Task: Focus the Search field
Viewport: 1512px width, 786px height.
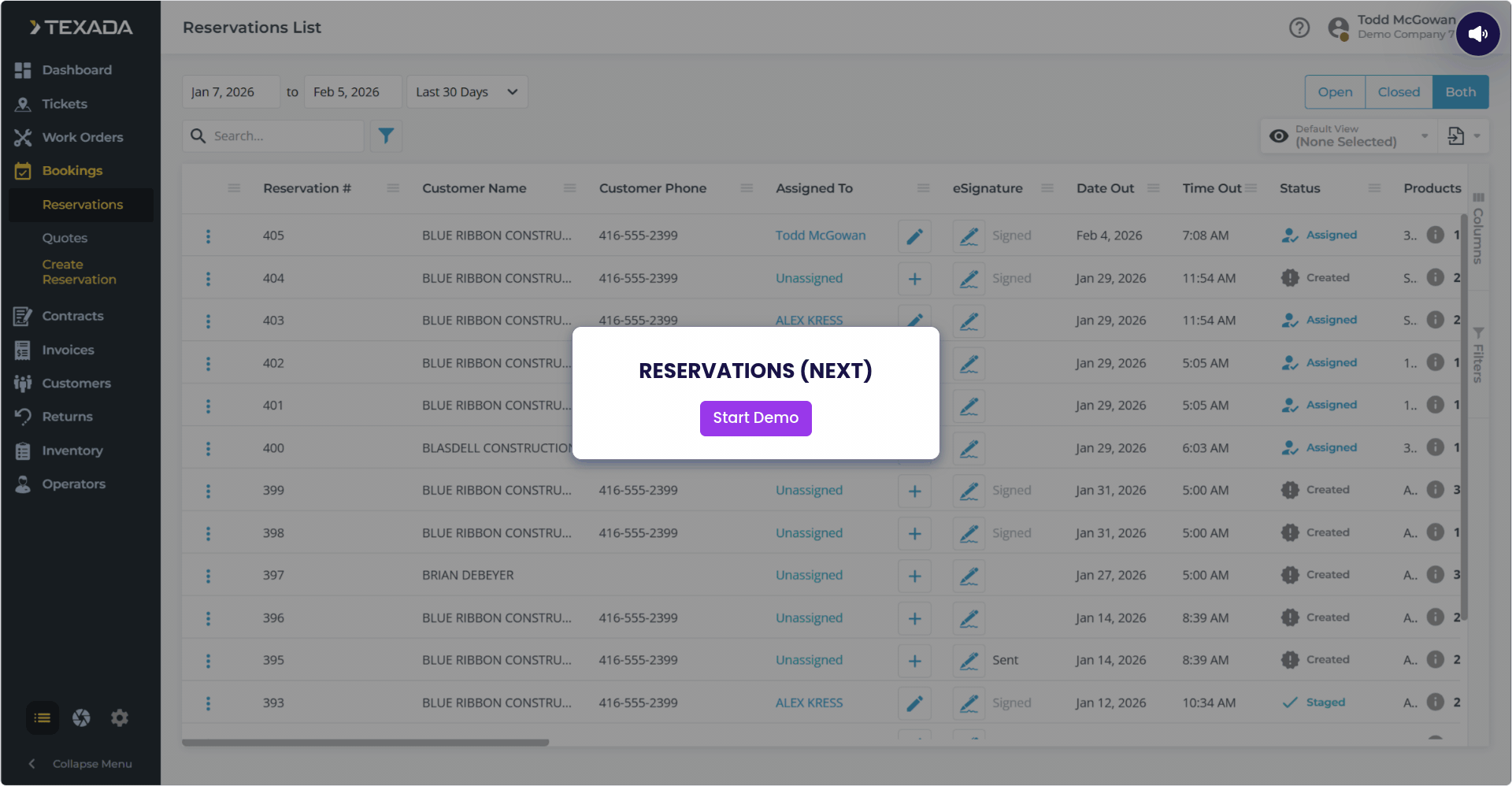Action: [x=273, y=136]
